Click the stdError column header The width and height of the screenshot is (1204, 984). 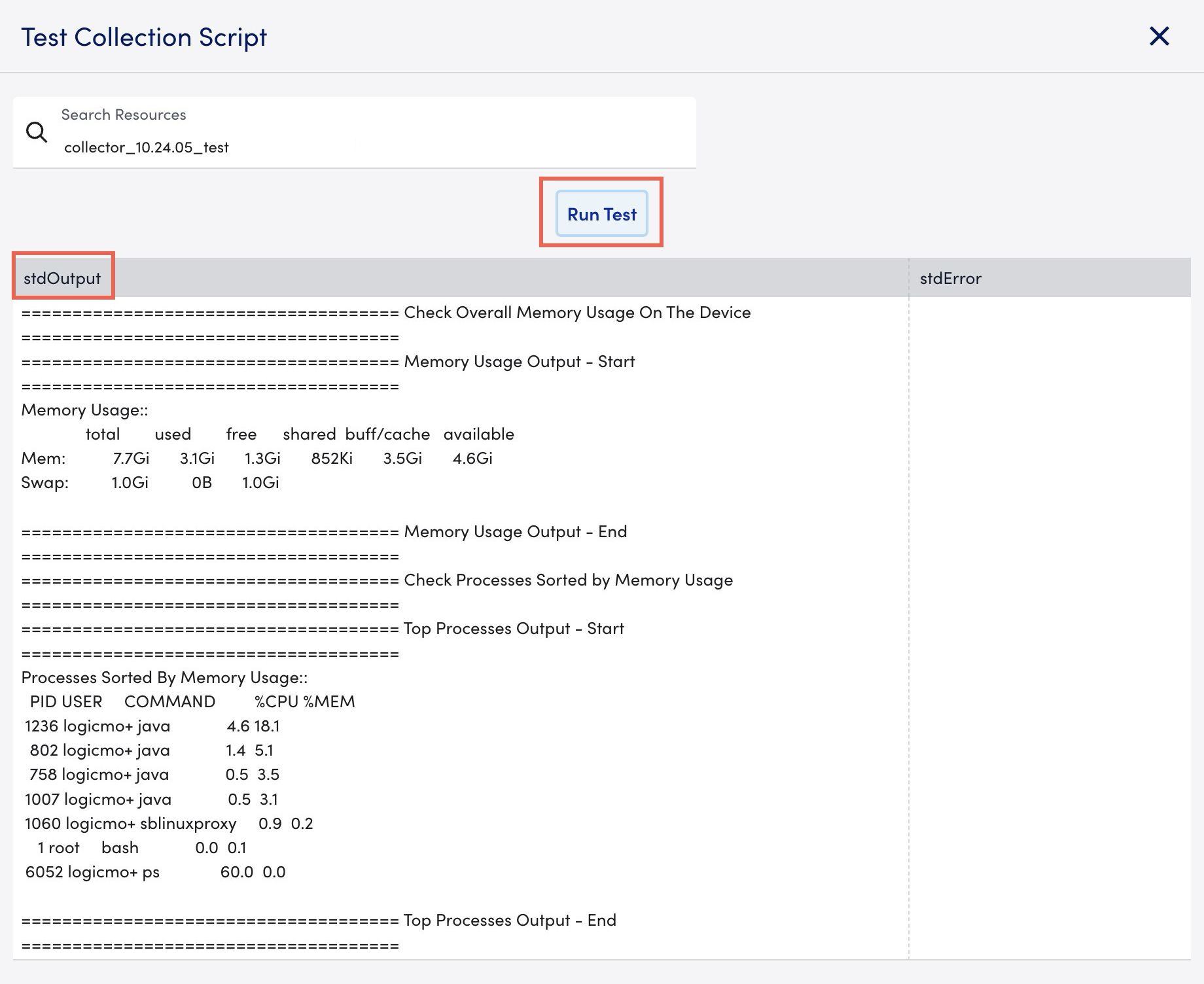click(x=949, y=277)
